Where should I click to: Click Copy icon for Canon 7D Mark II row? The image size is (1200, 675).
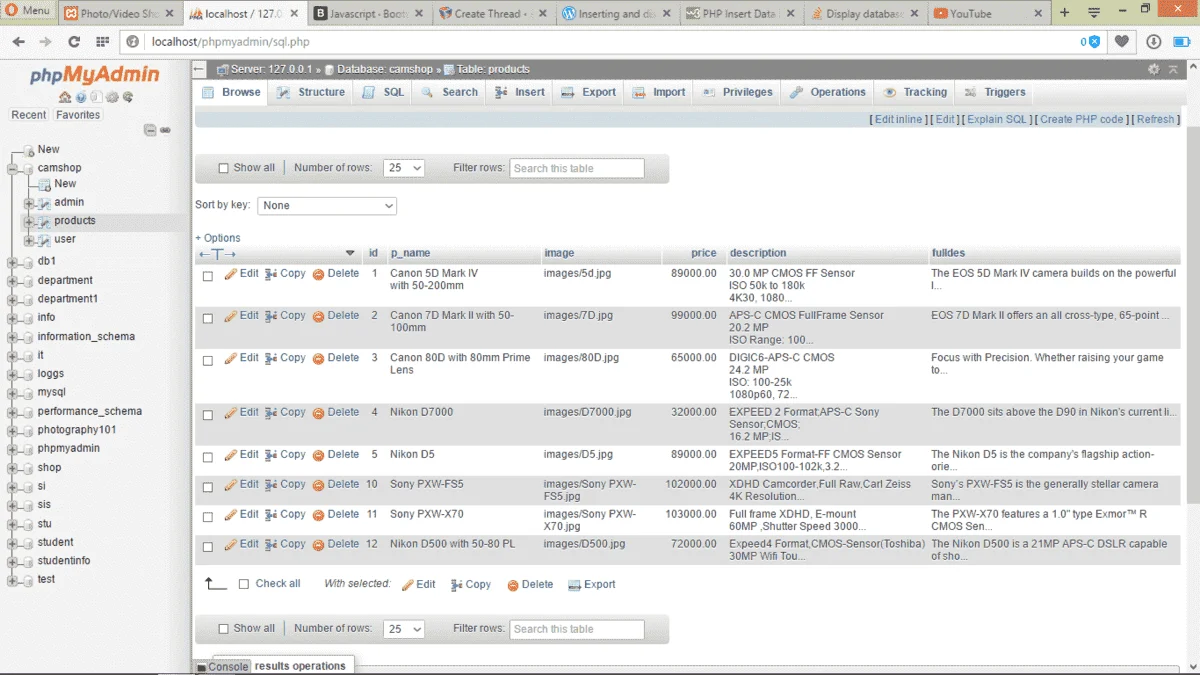pyautogui.click(x=271, y=316)
